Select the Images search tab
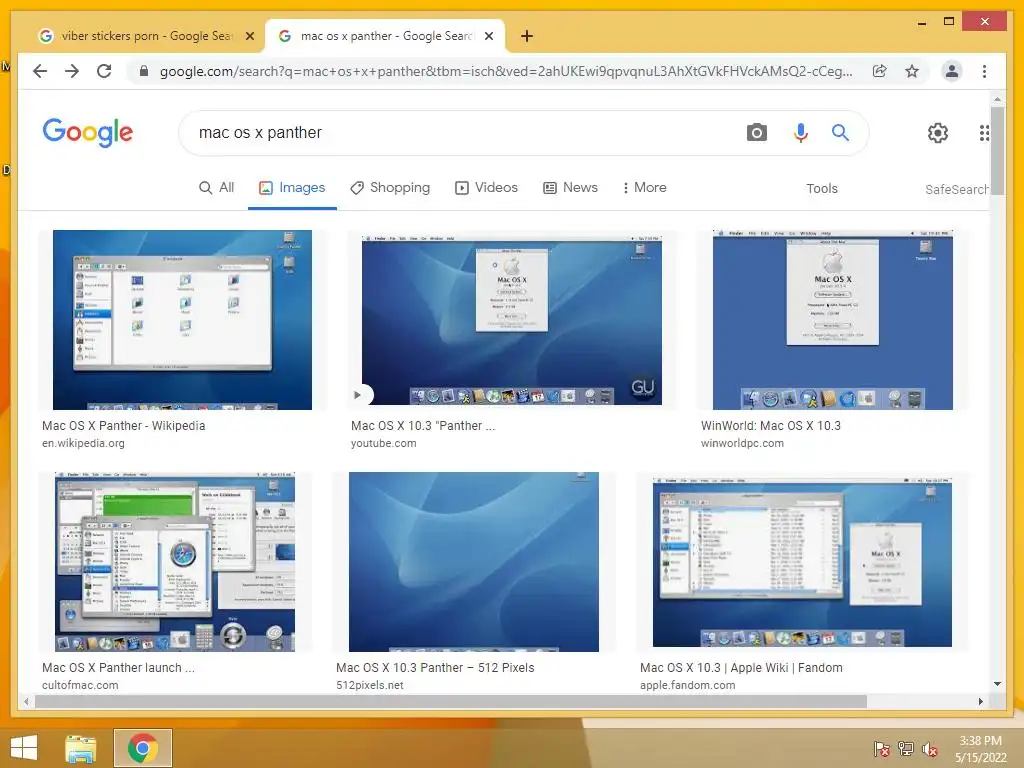The width and height of the screenshot is (1024, 768). (x=292, y=188)
